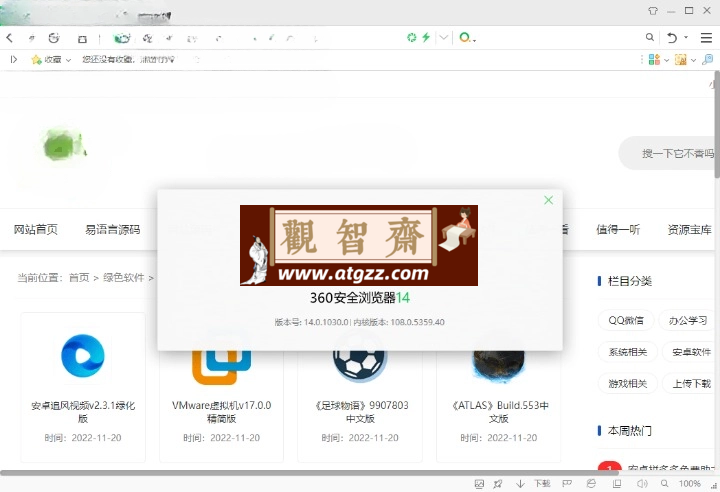
Task: Select the 办公学习 category tag
Action: pyautogui.click(x=687, y=320)
